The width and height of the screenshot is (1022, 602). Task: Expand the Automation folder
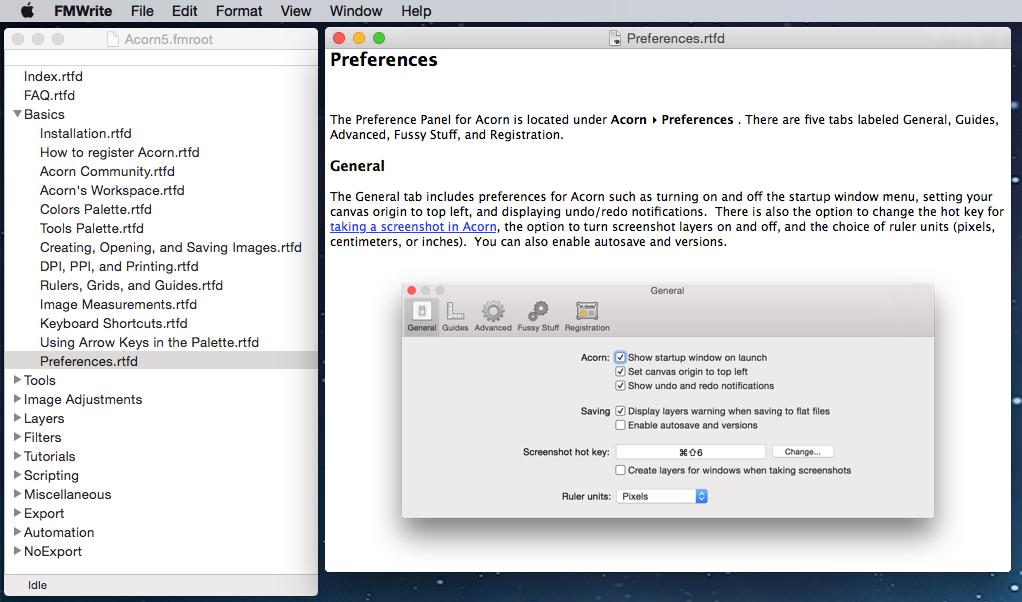[x=18, y=532]
